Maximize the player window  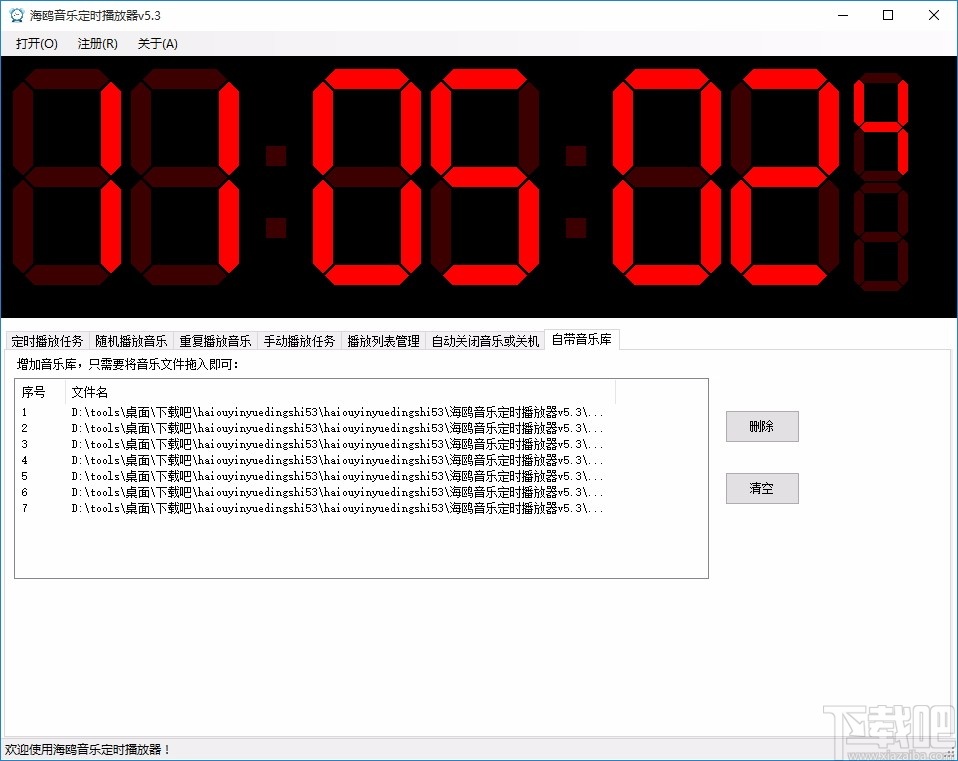pos(887,15)
